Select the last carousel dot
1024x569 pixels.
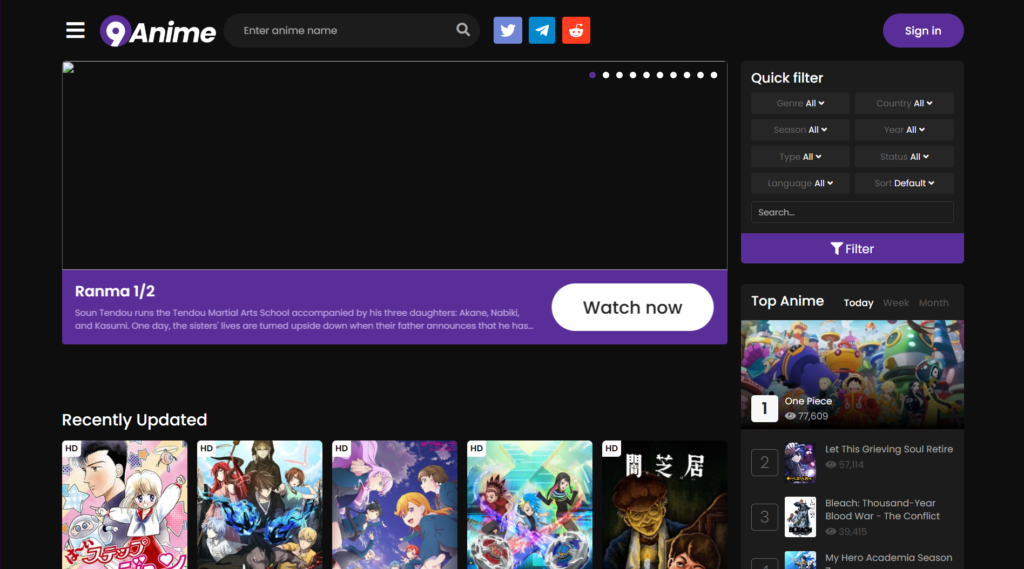714,75
